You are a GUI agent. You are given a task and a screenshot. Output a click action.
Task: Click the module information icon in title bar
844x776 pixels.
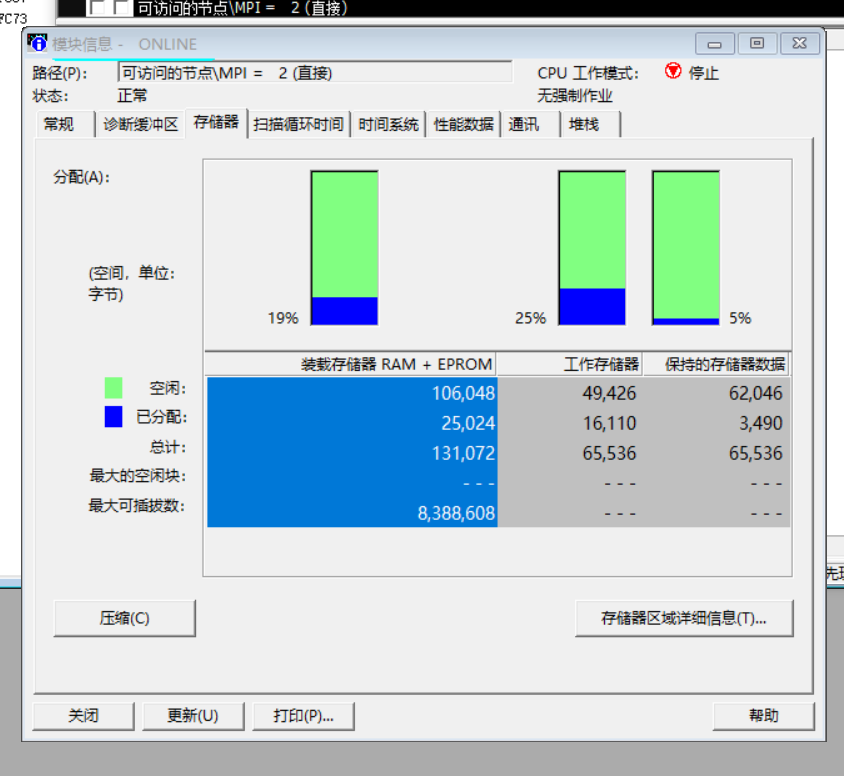coord(38,44)
